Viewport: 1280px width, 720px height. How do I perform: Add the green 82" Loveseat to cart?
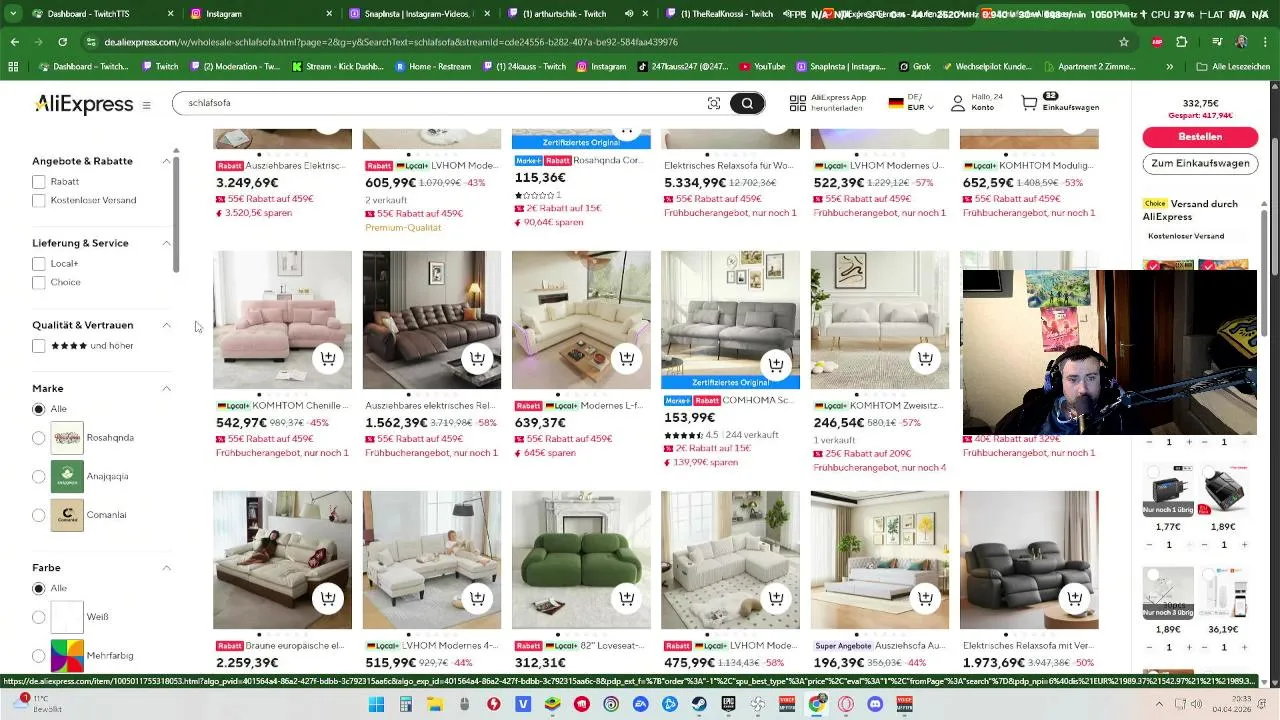626,598
